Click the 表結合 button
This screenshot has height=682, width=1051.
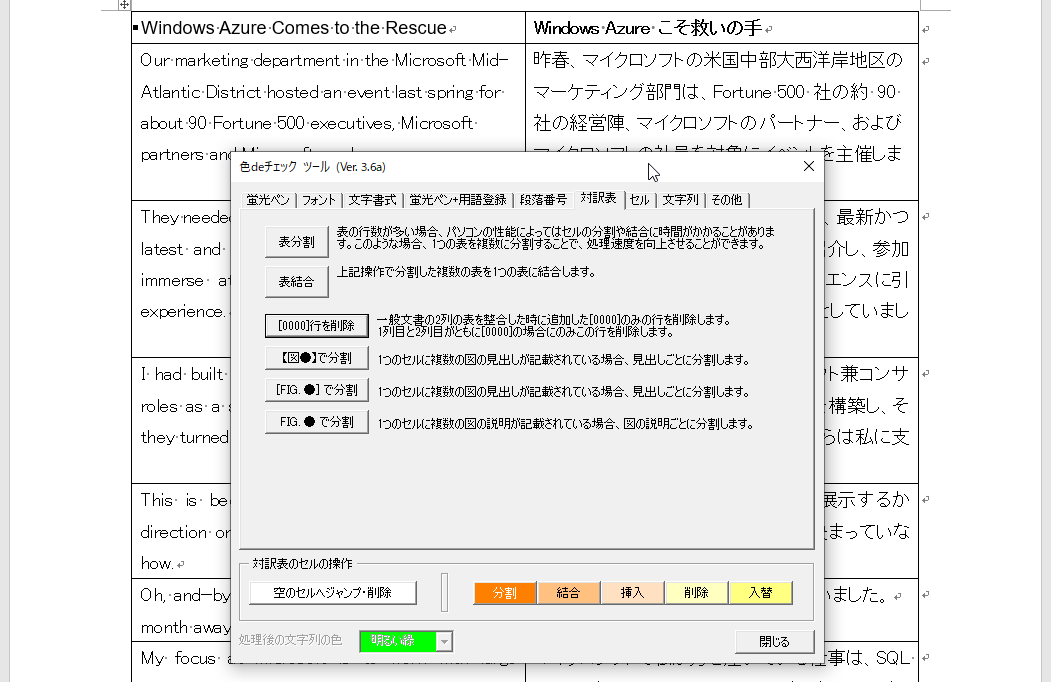296,282
